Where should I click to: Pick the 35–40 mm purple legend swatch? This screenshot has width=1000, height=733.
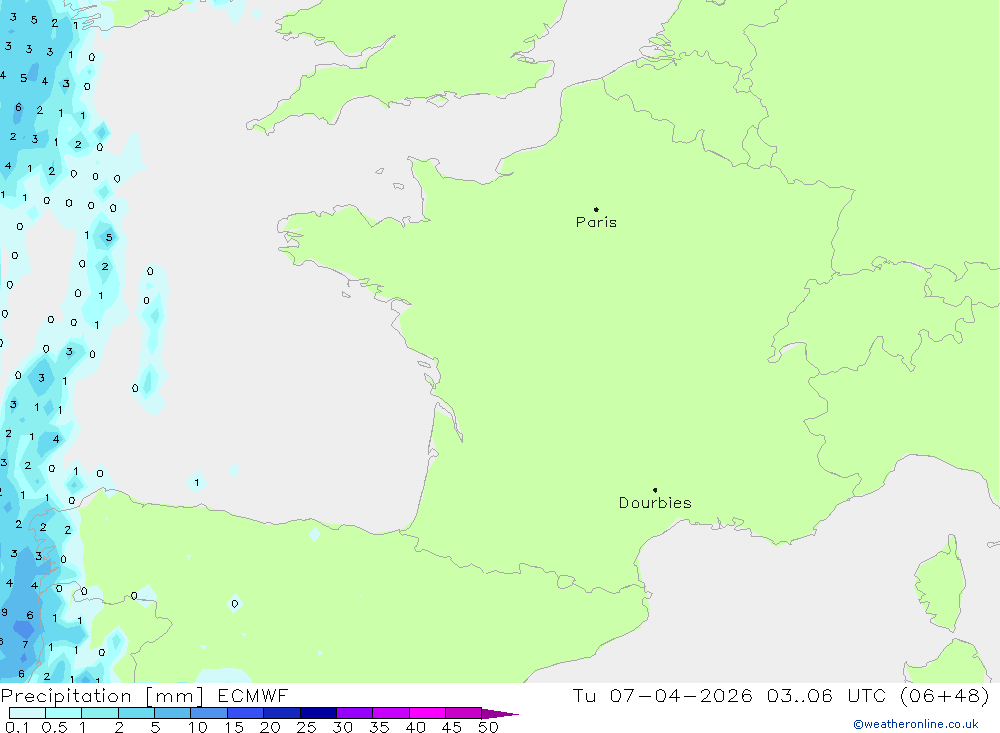click(x=390, y=713)
